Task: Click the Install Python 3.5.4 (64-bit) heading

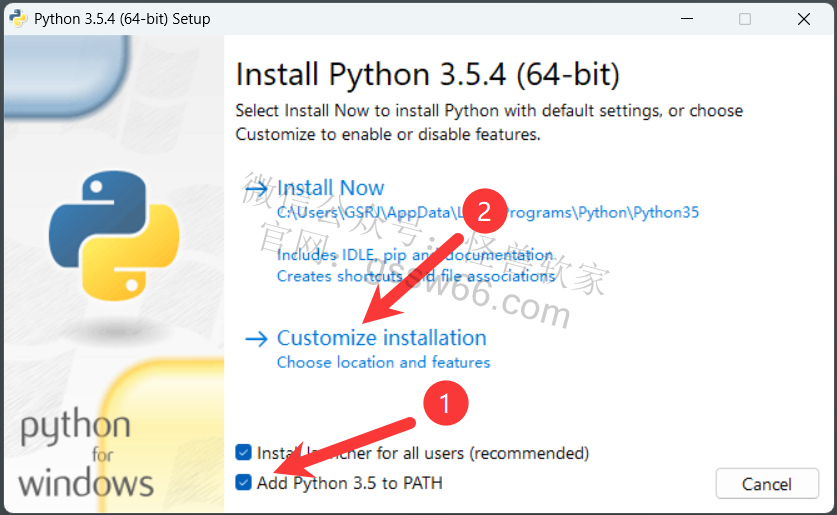Action: click(428, 74)
